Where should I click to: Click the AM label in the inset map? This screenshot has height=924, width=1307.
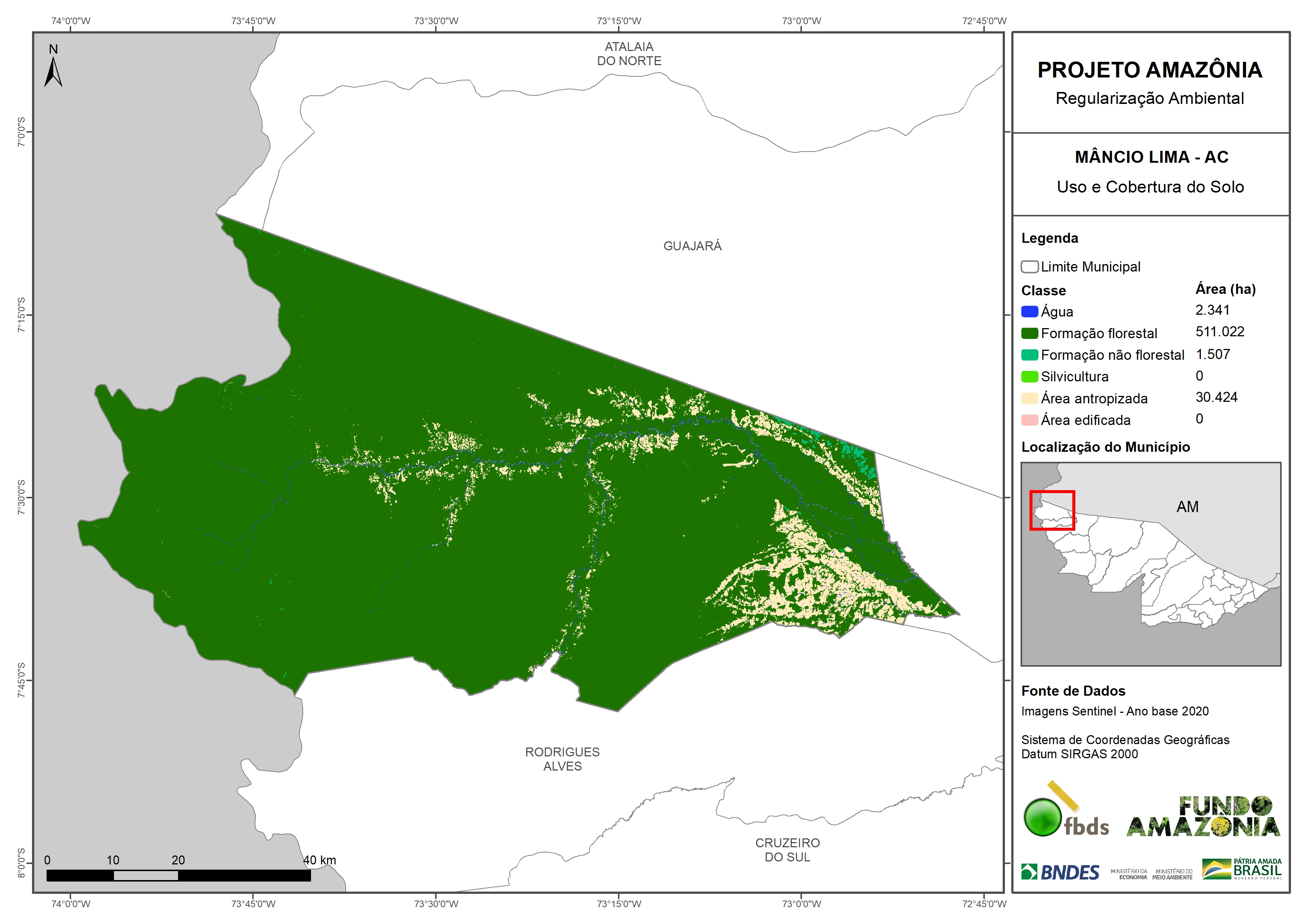[x=1187, y=507]
